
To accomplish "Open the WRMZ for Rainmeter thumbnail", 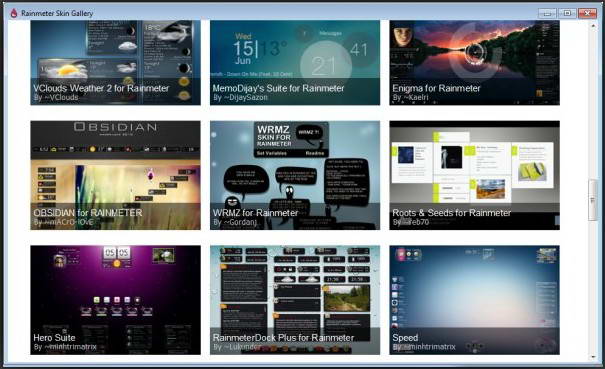I will click(295, 175).
